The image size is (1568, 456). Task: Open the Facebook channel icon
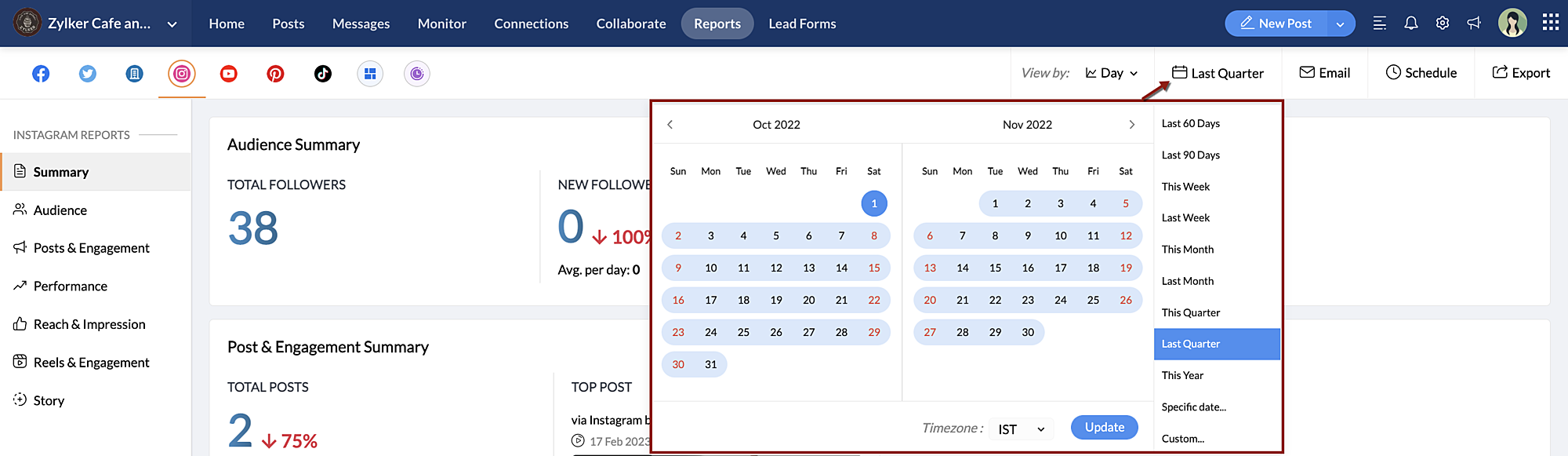[41, 74]
